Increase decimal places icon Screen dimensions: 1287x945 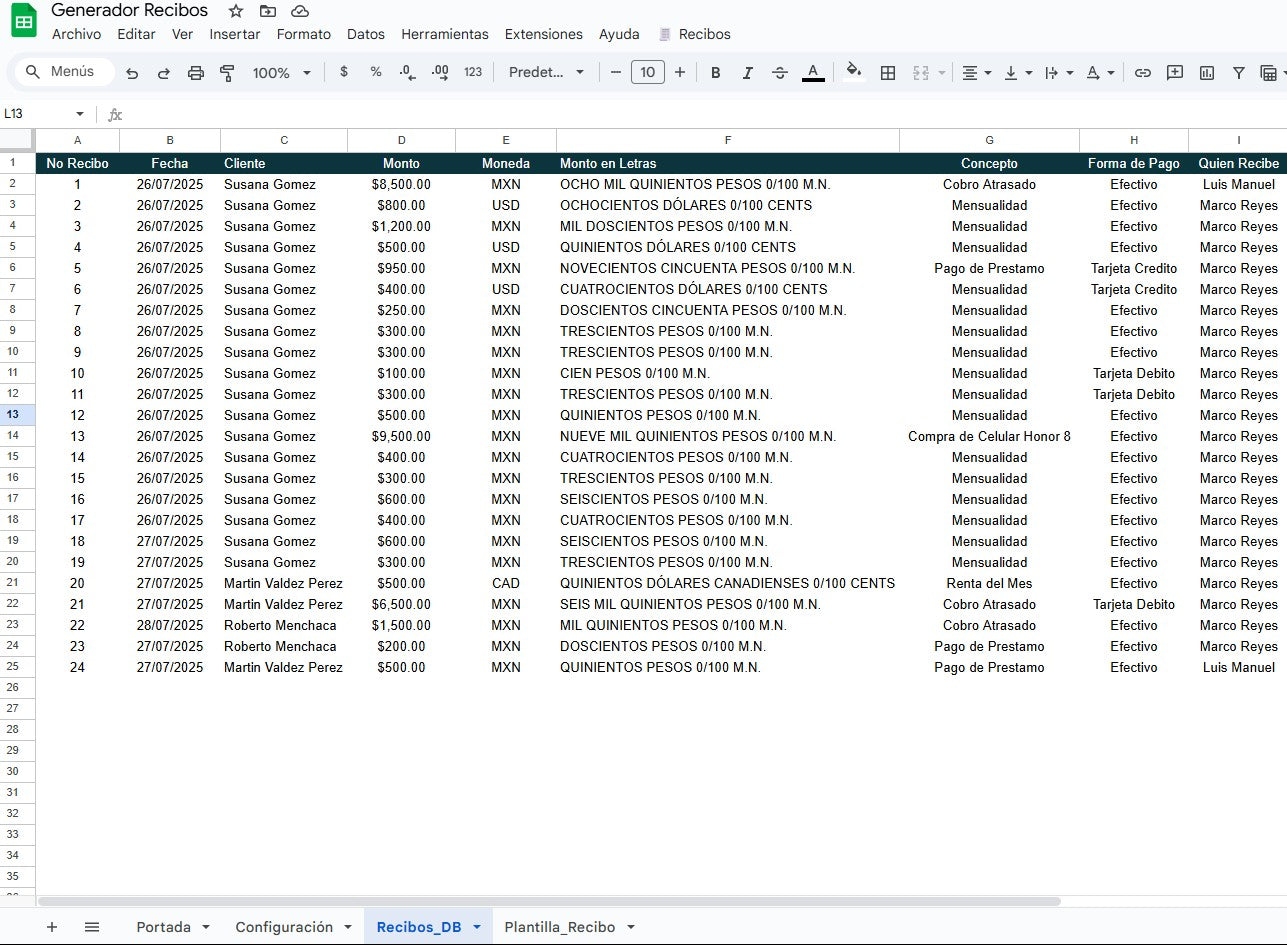coord(440,72)
